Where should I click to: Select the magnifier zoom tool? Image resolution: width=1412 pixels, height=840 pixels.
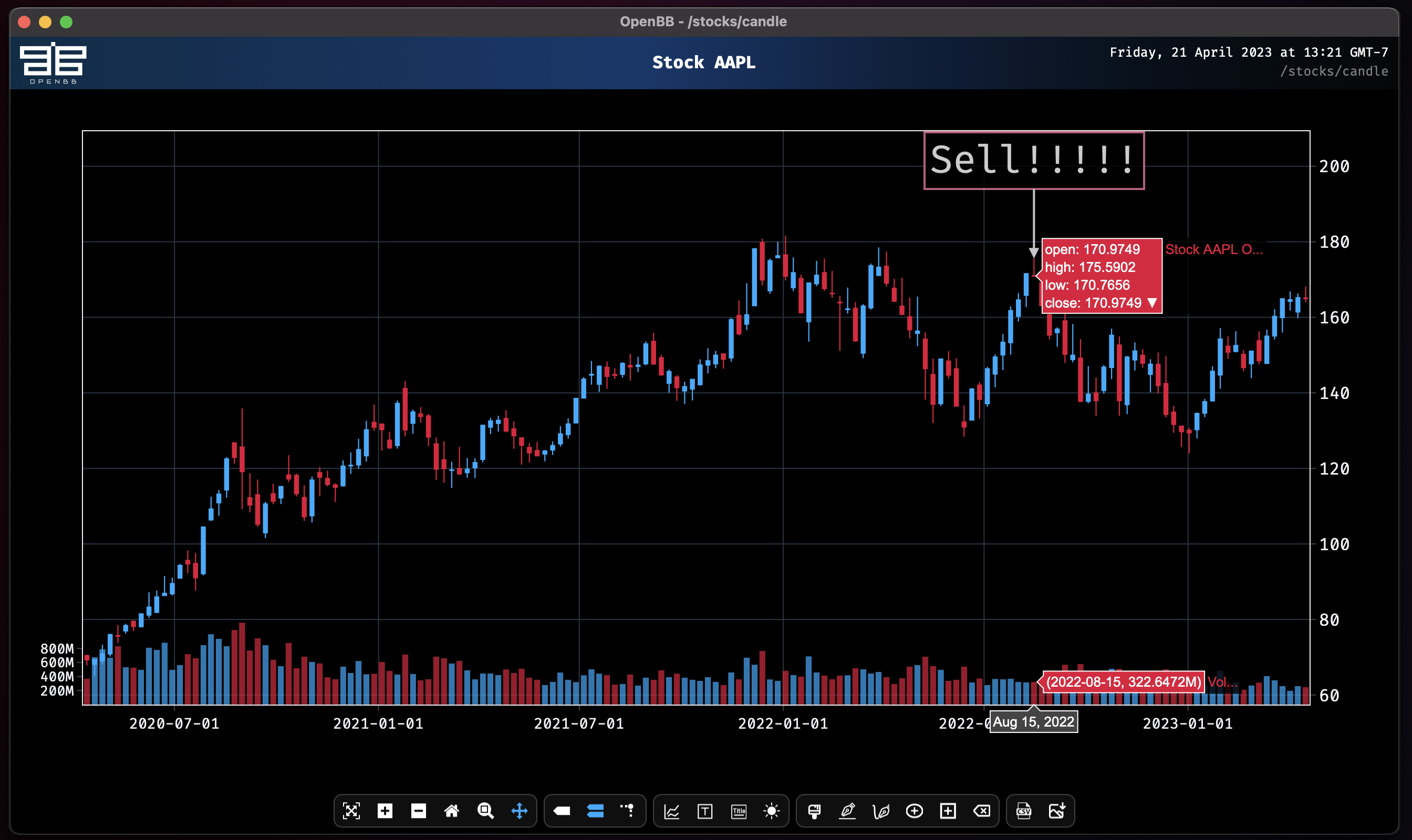[x=485, y=811]
